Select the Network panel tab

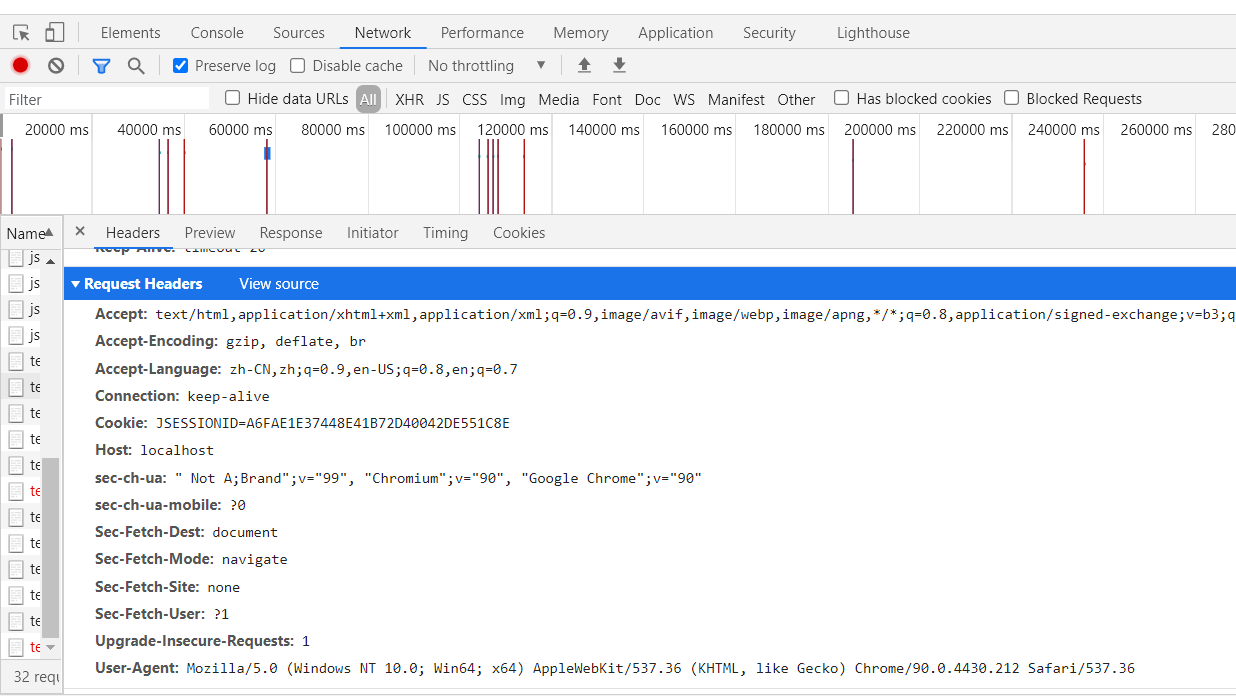(x=383, y=33)
